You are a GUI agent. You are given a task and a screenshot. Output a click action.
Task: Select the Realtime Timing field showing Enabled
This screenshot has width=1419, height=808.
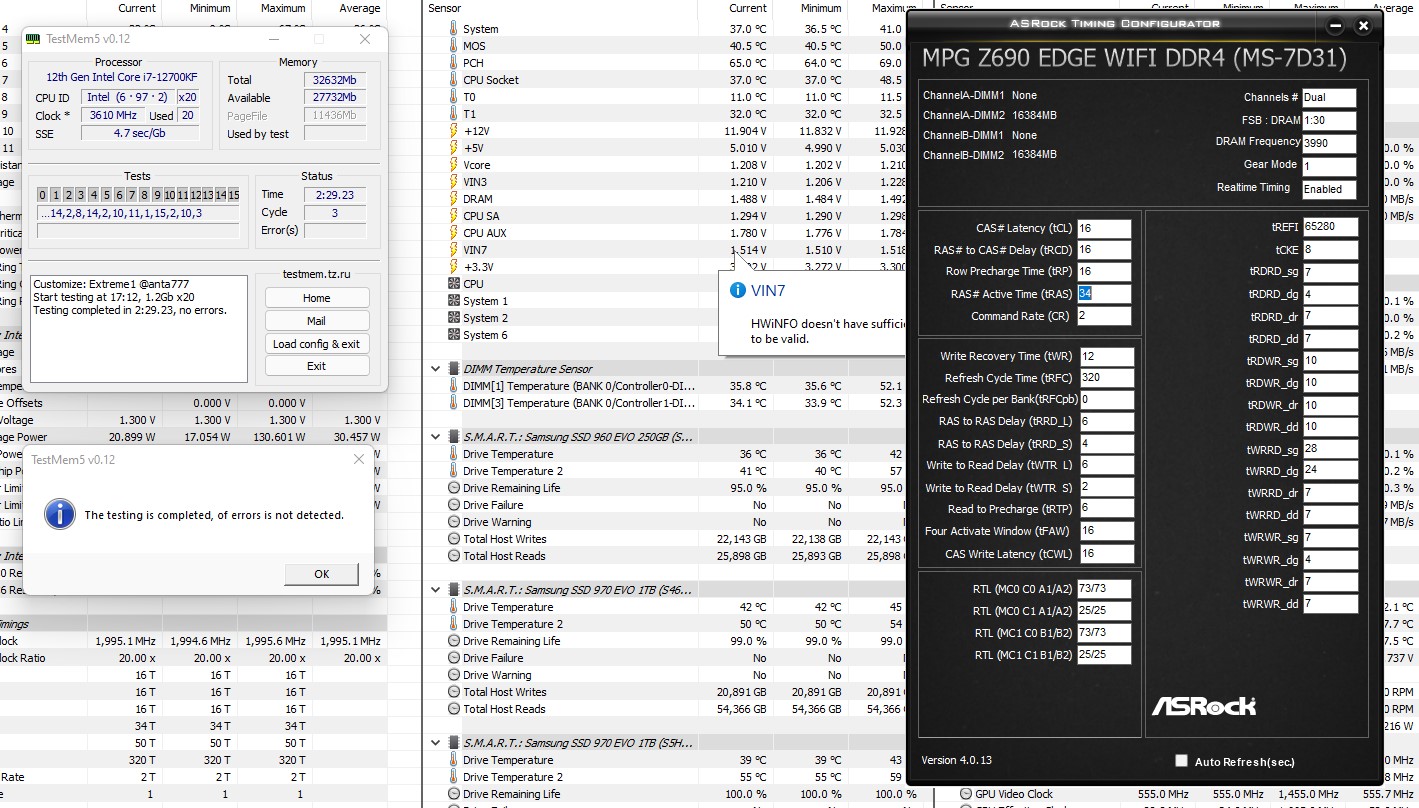[x=1329, y=189]
